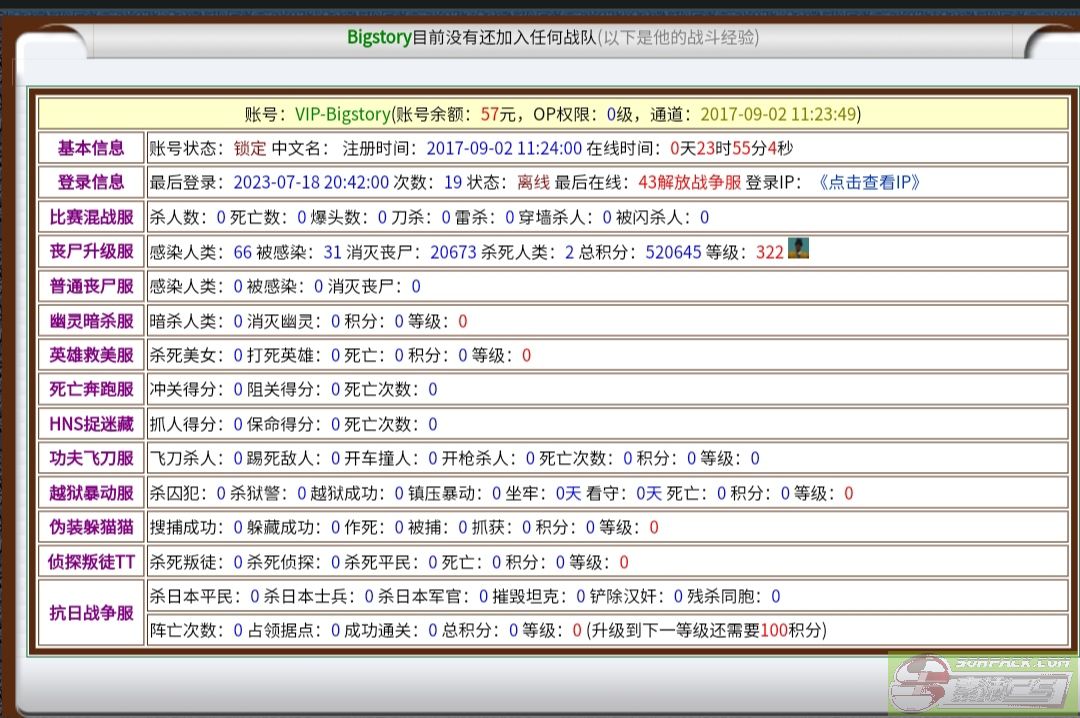Select the 基本信息 row label

[91, 148]
